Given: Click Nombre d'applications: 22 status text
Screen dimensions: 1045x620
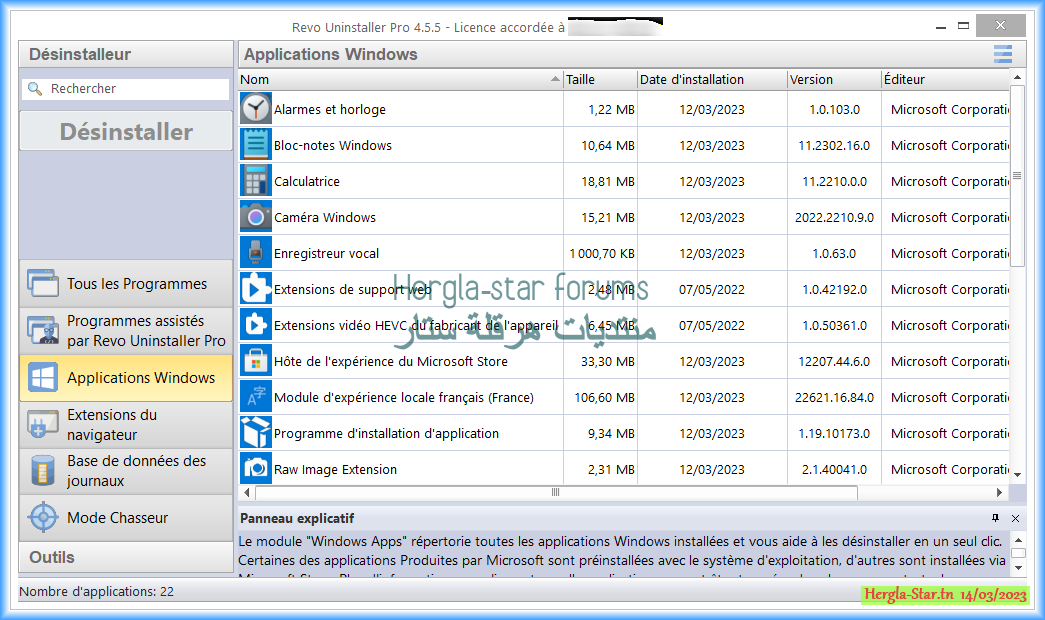Looking at the screenshot, I should click(x=97, y=591).
